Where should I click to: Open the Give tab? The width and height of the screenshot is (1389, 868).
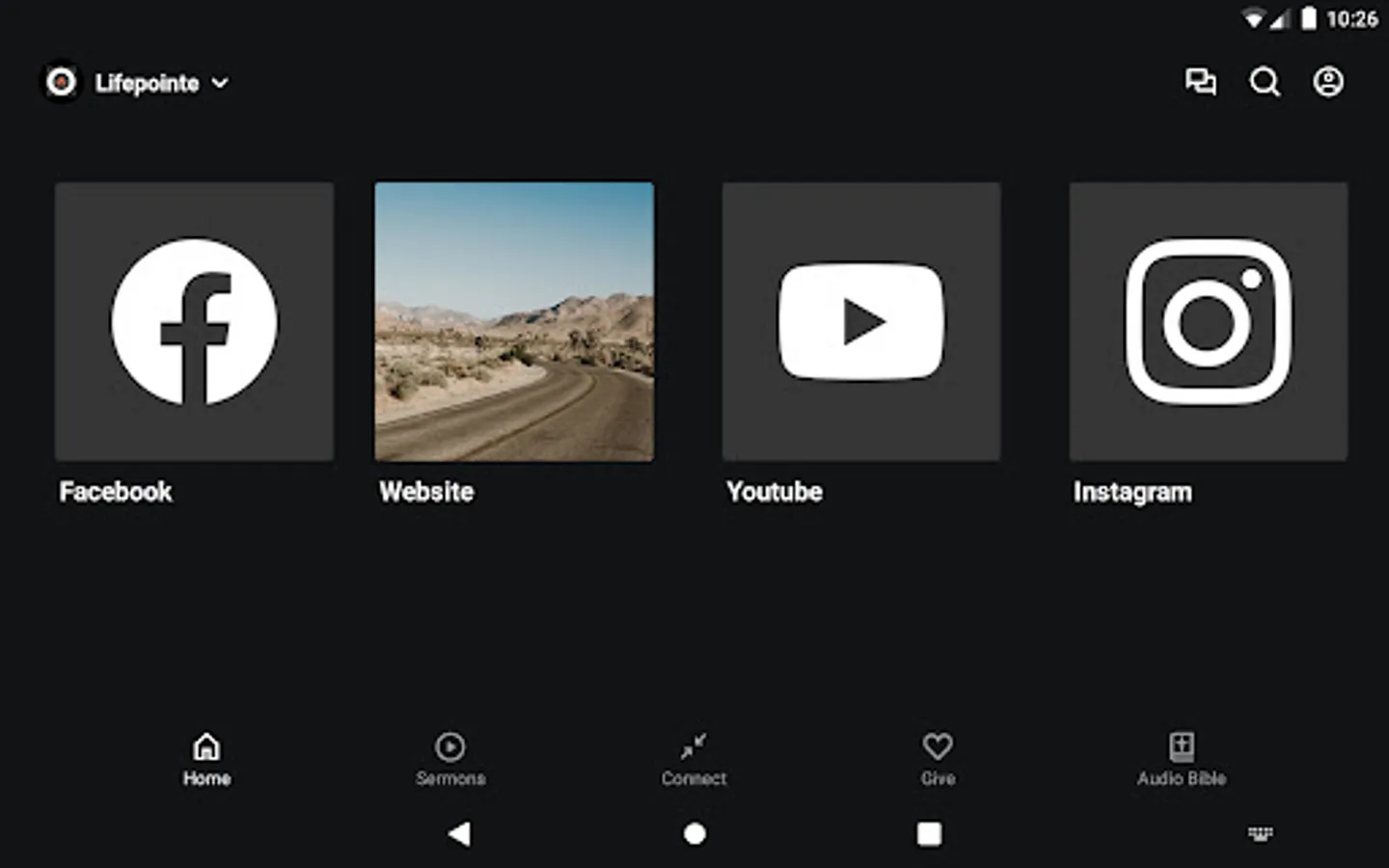(938, 760)
